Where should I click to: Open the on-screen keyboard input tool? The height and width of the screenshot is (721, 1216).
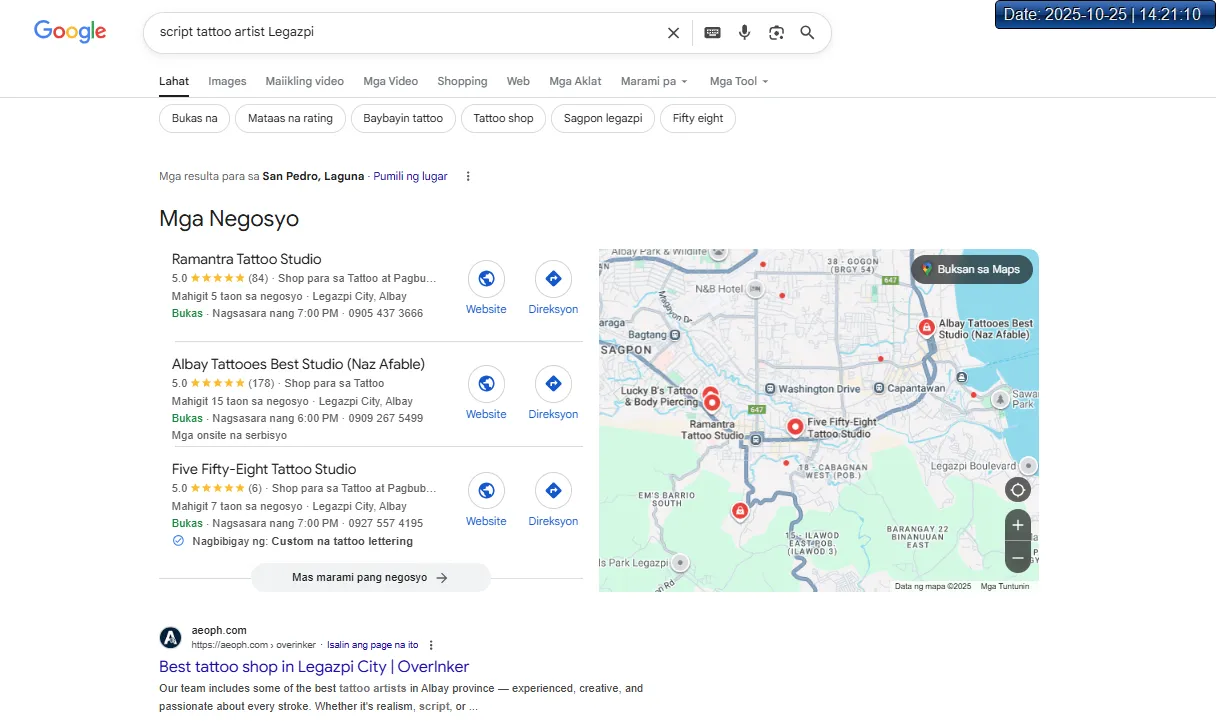click(712, 33)
